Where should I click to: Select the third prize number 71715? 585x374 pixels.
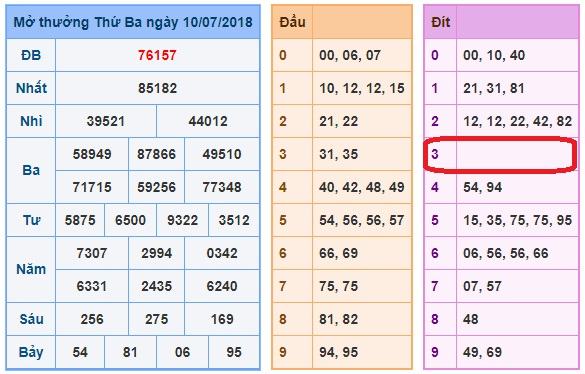[92, 187]
